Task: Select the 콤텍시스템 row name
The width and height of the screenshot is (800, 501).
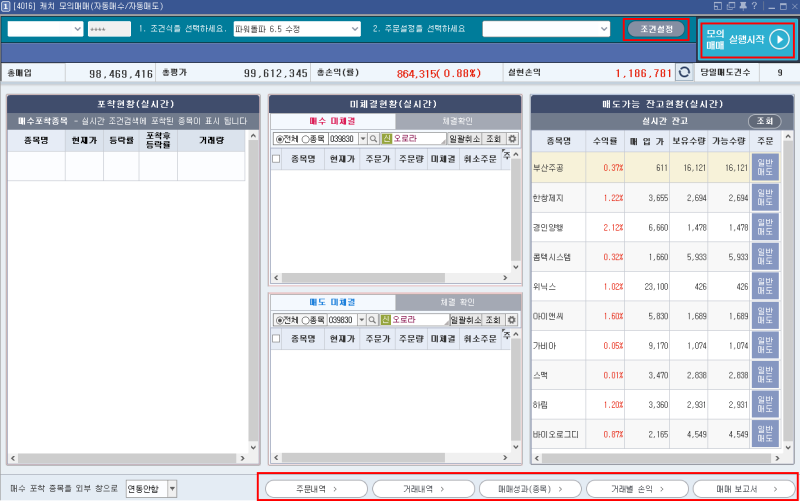Action: pos(551,257)
